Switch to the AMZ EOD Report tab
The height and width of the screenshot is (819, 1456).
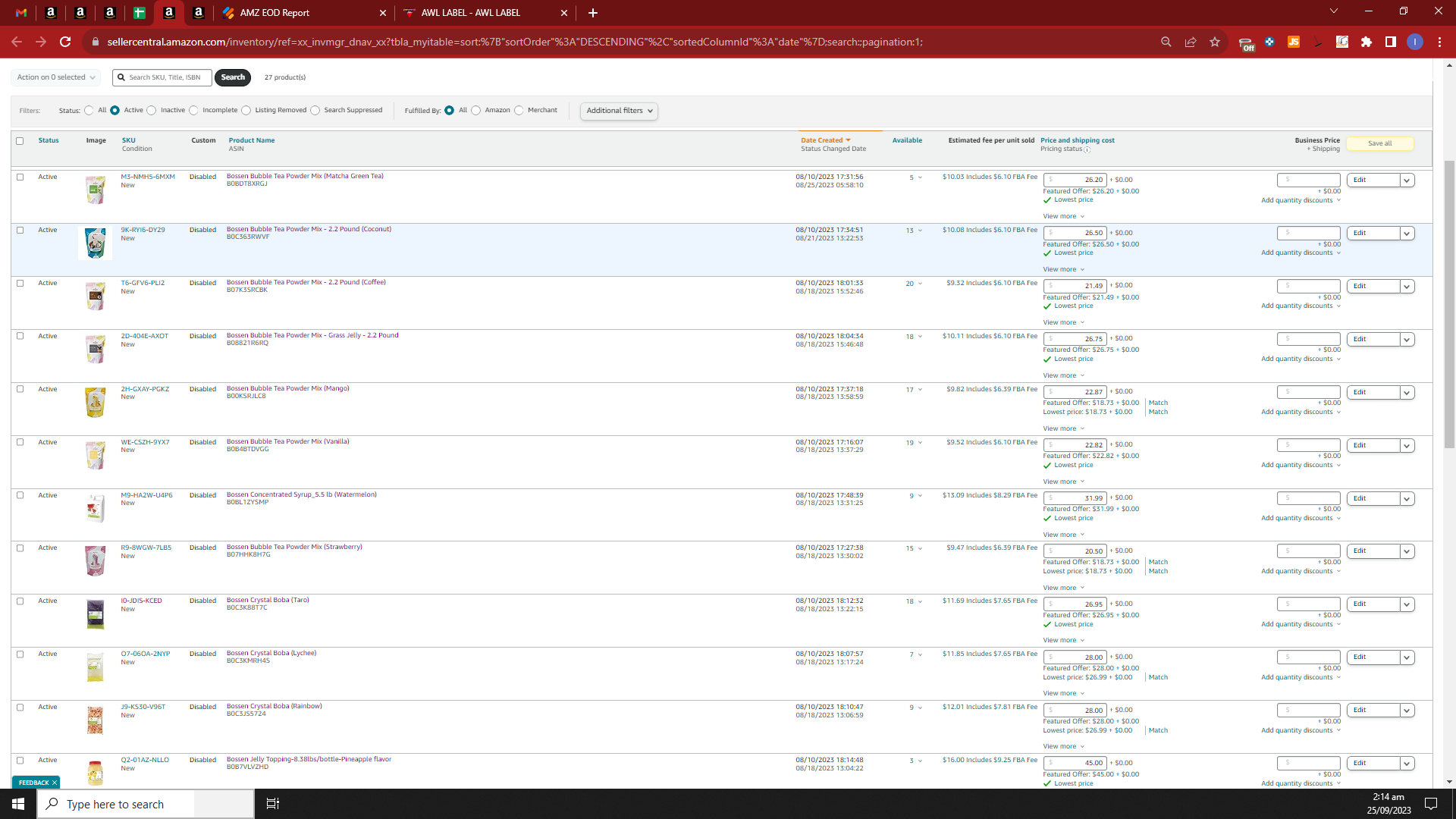click(x=303, y=13)
